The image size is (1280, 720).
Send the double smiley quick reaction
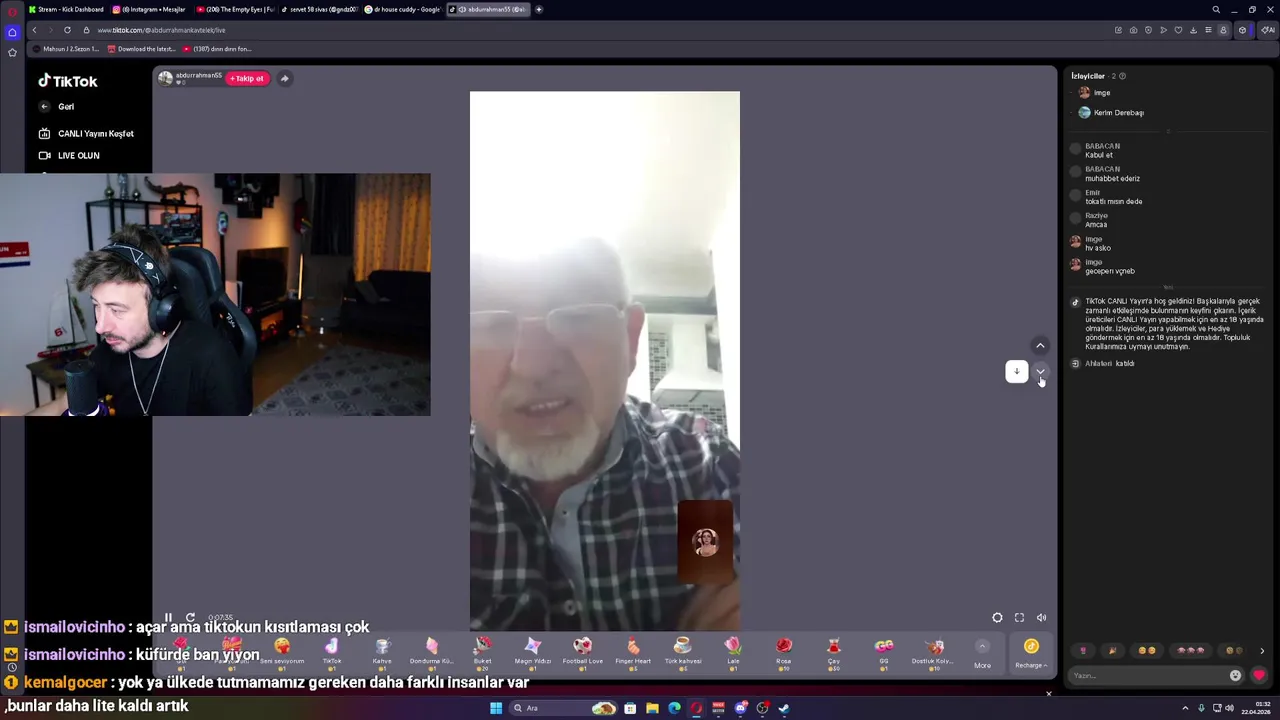1147,650
